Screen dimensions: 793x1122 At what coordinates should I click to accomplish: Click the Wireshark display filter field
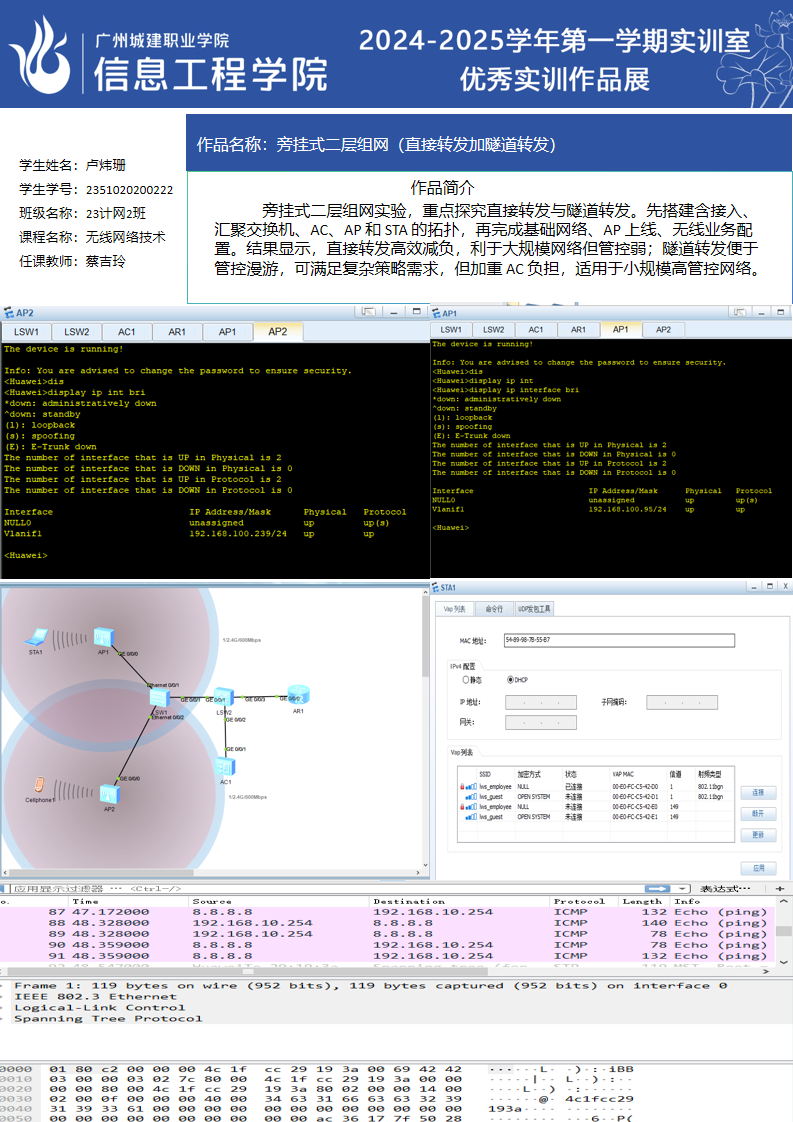[320, 888]
